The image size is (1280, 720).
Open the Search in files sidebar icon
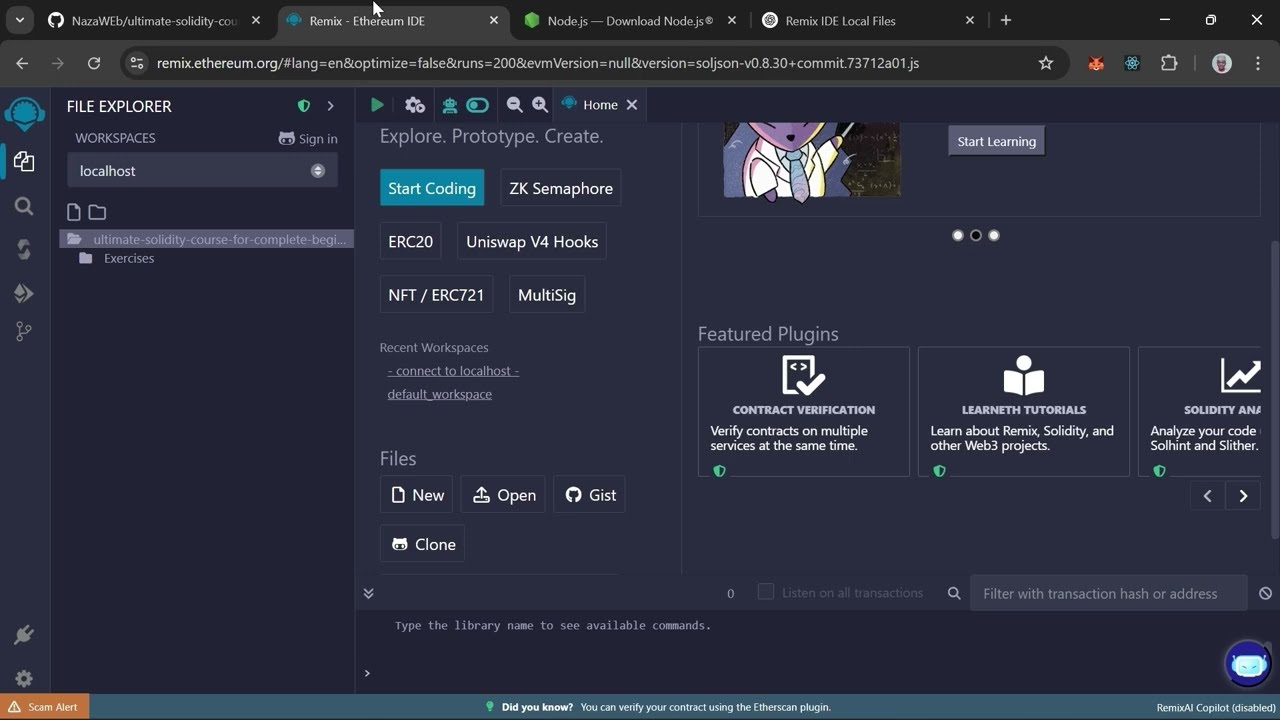pos(24,206)
